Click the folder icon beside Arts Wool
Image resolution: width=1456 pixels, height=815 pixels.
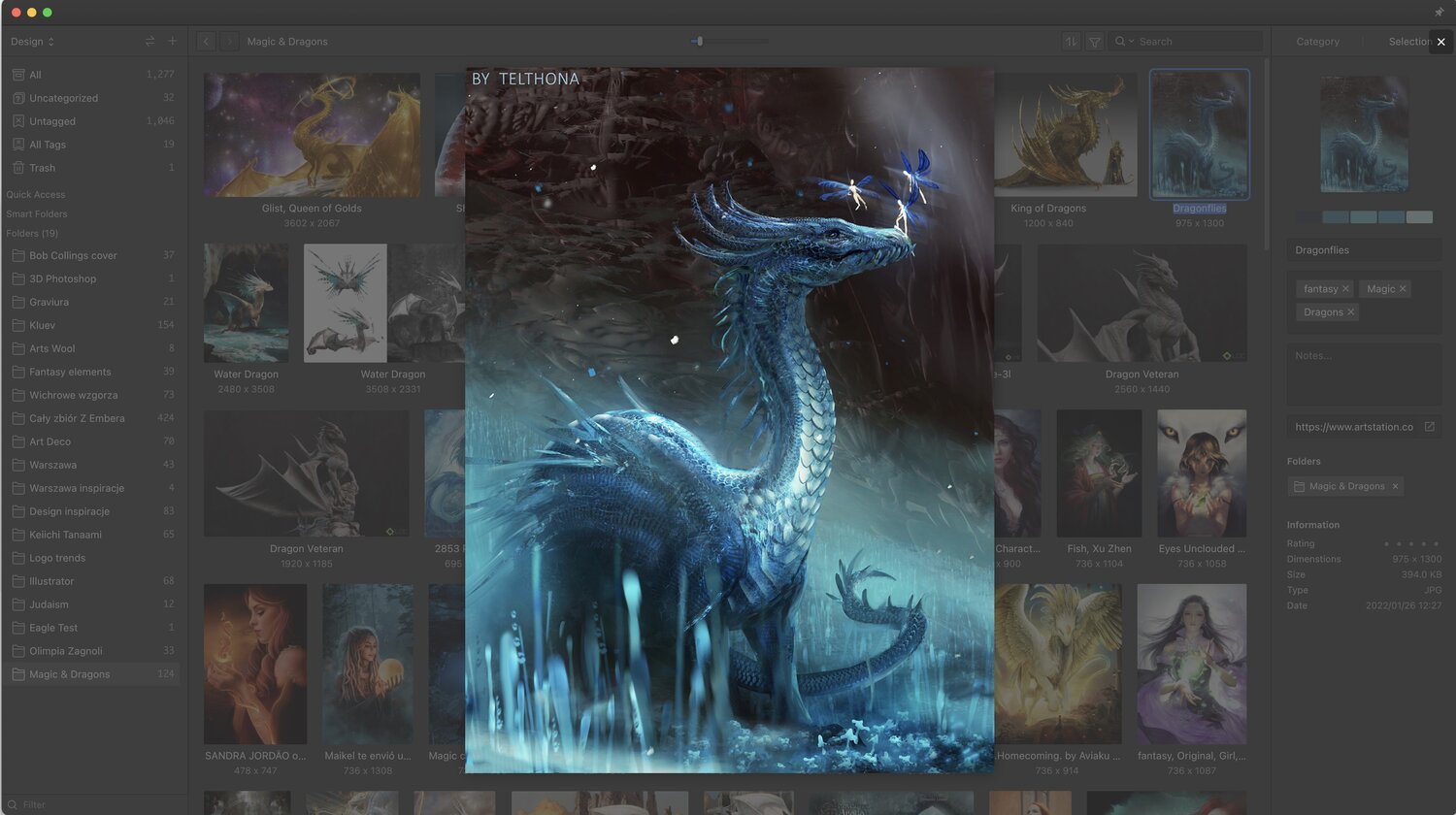pyautogui.click(x=18, y=348)
